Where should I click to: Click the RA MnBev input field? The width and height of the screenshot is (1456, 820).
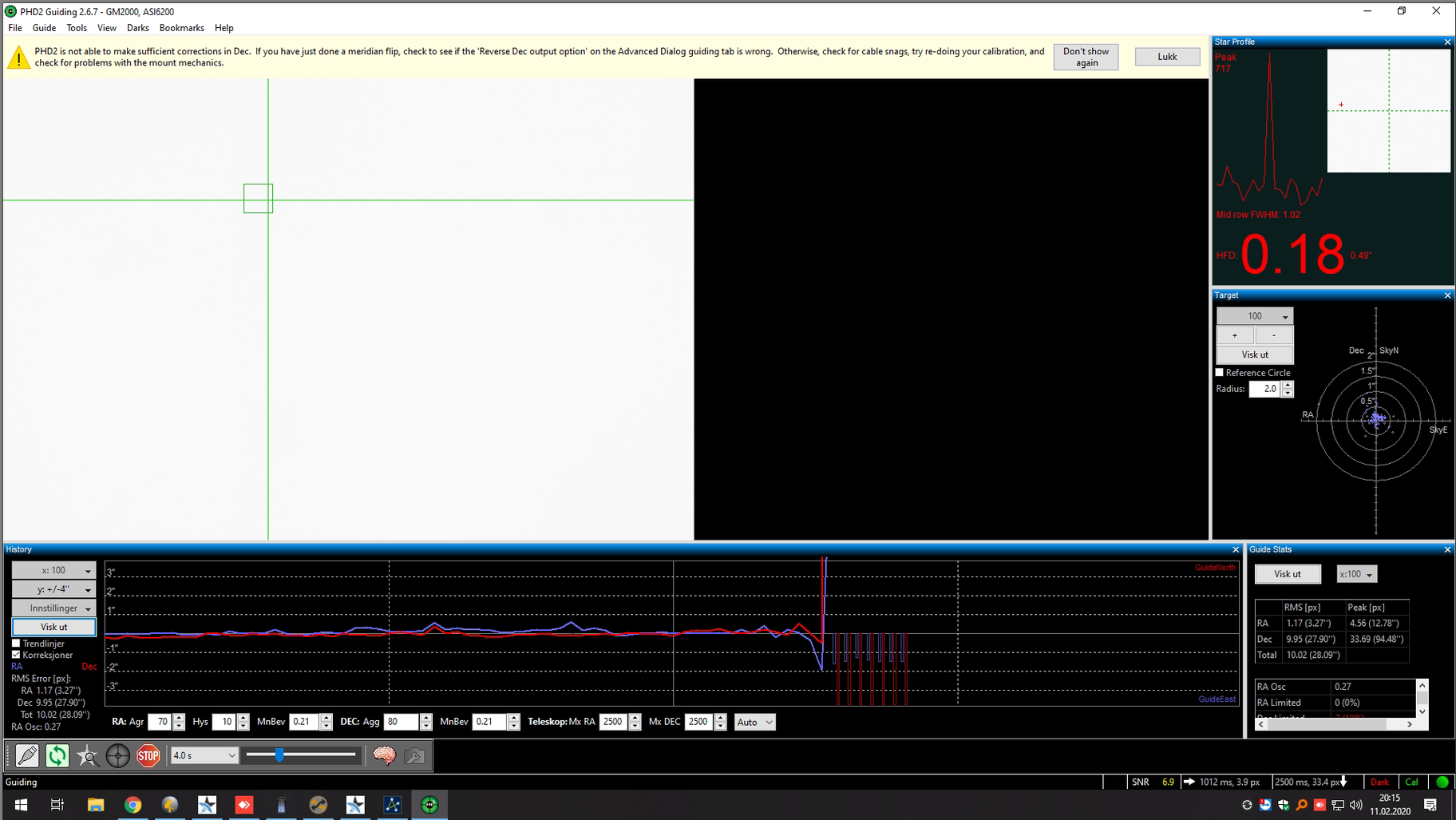(304, 722)
